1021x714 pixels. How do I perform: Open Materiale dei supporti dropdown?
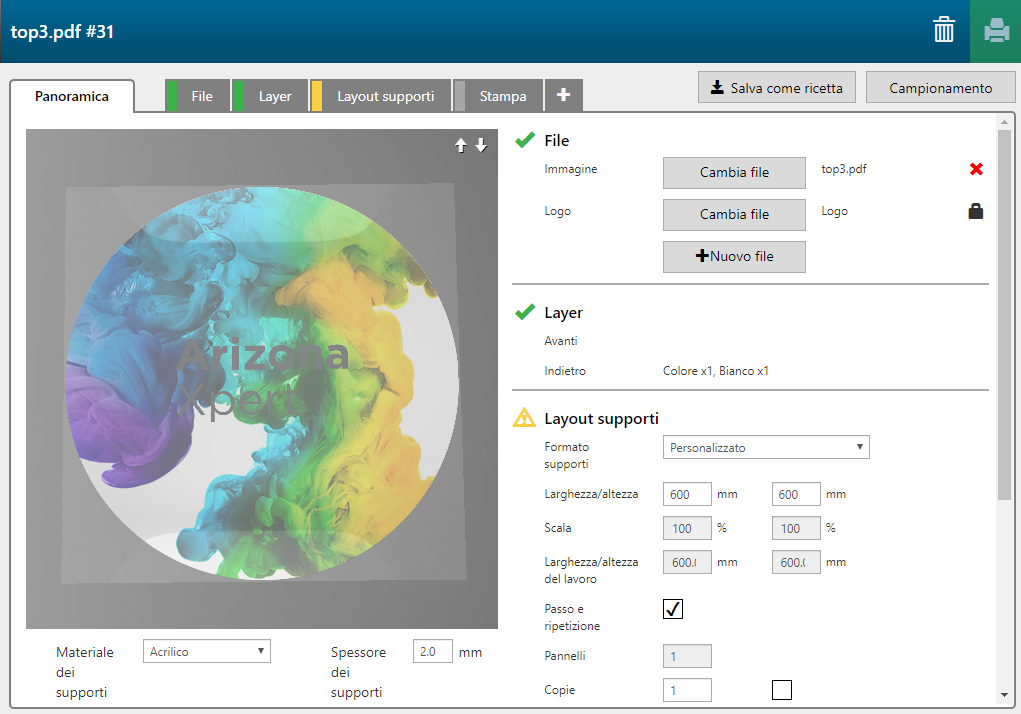point(206,652)
